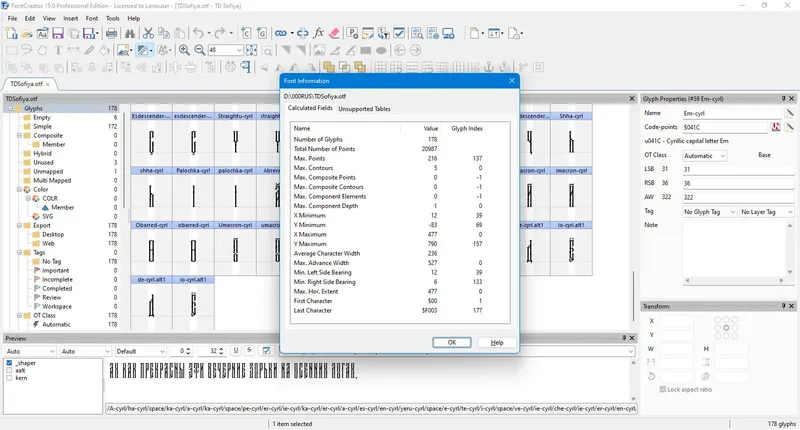Viewport: 800px width, 430px height.
Task: Click the Note field horizontal scrollbar
Action: [734, 280]
